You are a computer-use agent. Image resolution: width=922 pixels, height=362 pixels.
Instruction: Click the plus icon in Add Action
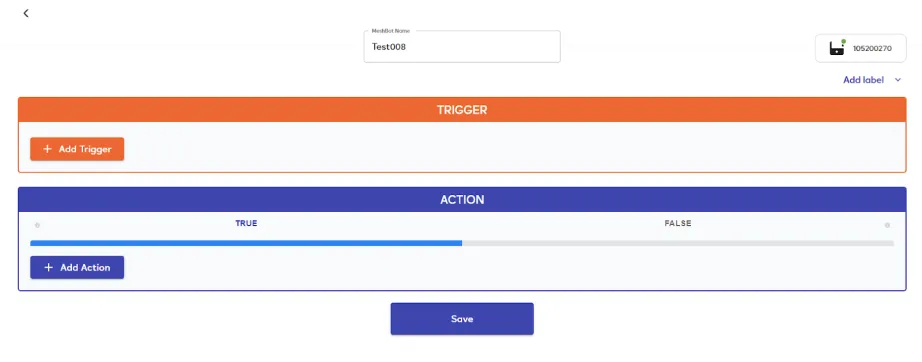[49, 267]
